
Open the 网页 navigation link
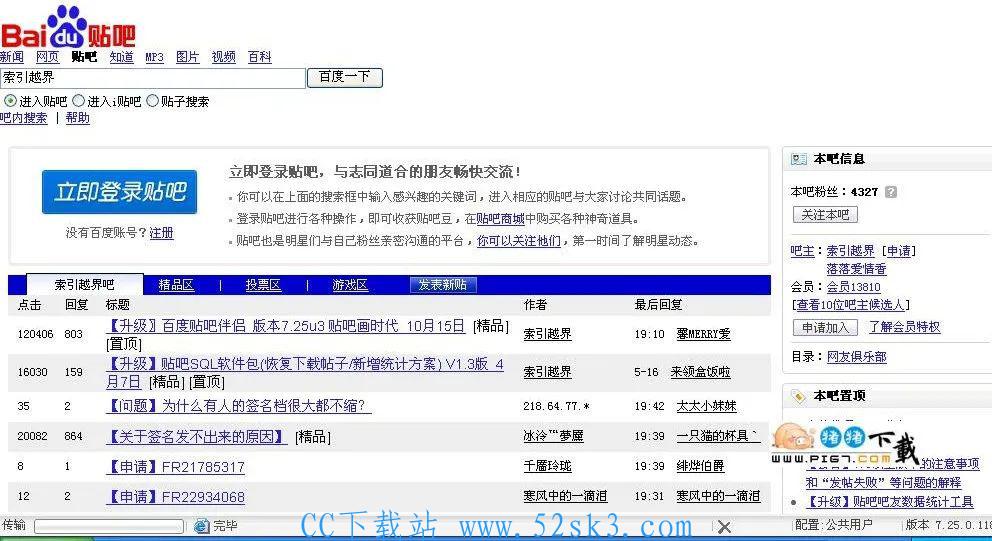click(x=47, y=57)
